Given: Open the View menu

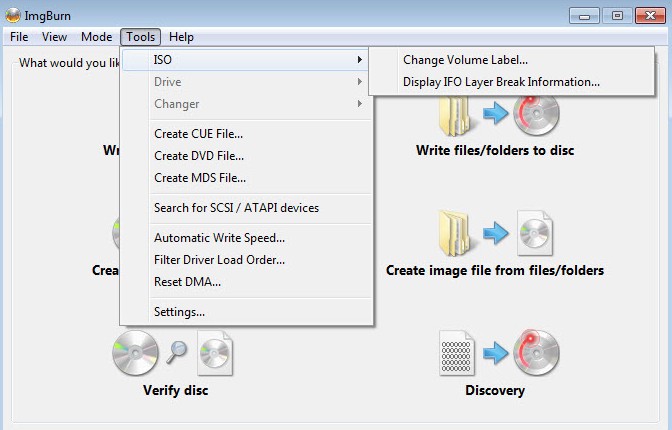Looking at the screenshot, I should [55, 37].
